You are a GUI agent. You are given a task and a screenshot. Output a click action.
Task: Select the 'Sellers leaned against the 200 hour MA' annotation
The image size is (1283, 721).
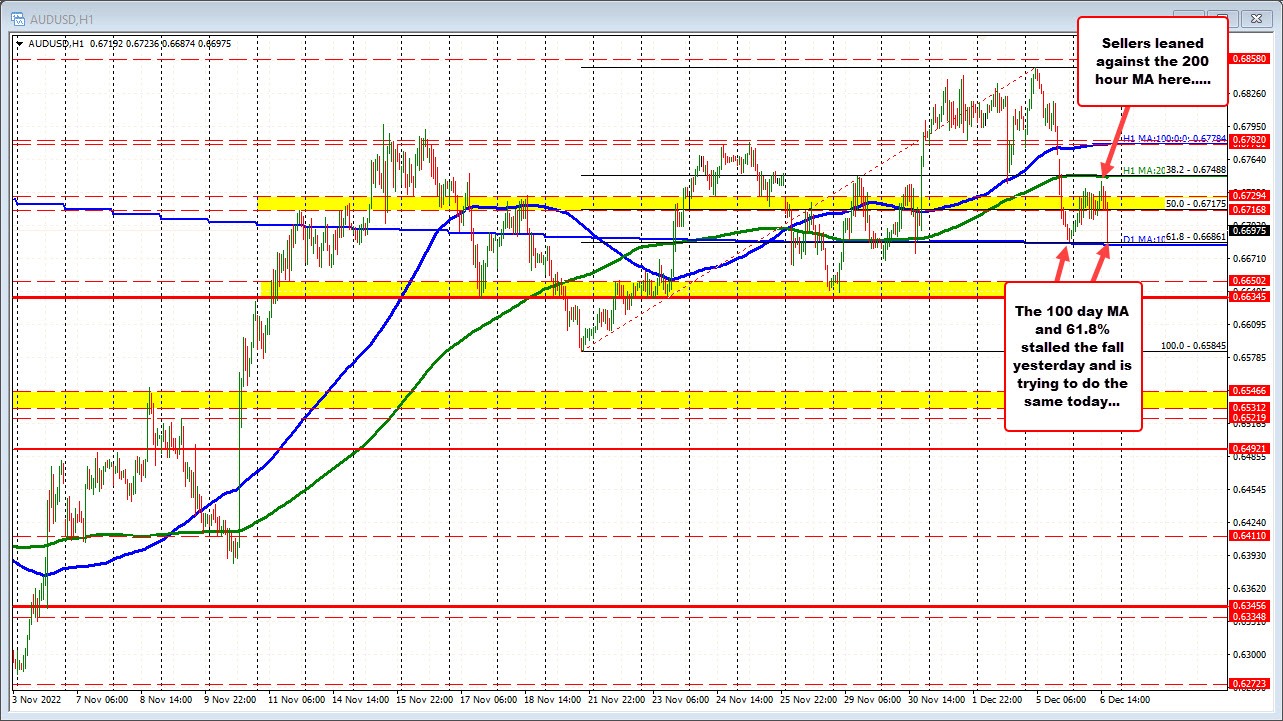(x=1152, y=61)
